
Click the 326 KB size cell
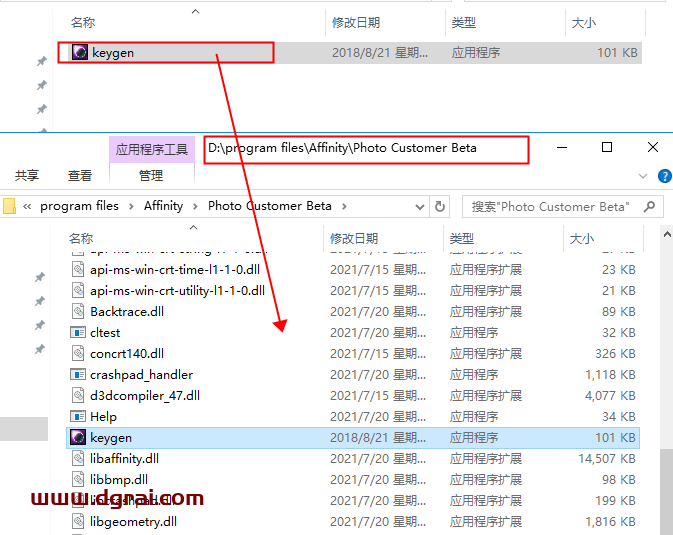[615, 354]
